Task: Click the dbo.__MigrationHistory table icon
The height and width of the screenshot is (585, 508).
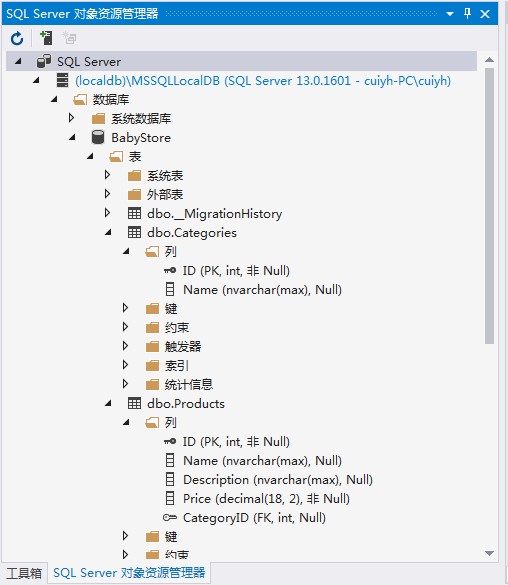Action: pos(134,213)
